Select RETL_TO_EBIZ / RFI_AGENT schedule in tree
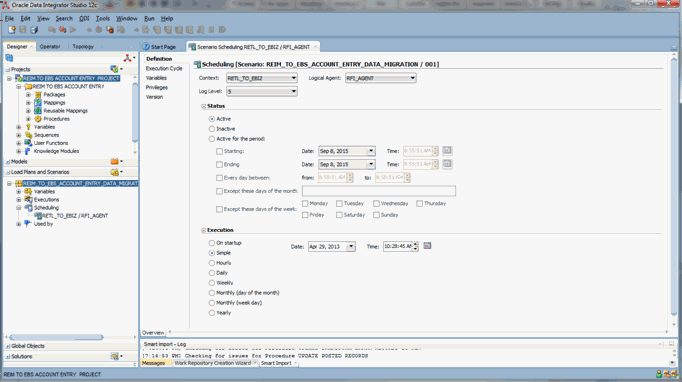 tap(75, 215)
